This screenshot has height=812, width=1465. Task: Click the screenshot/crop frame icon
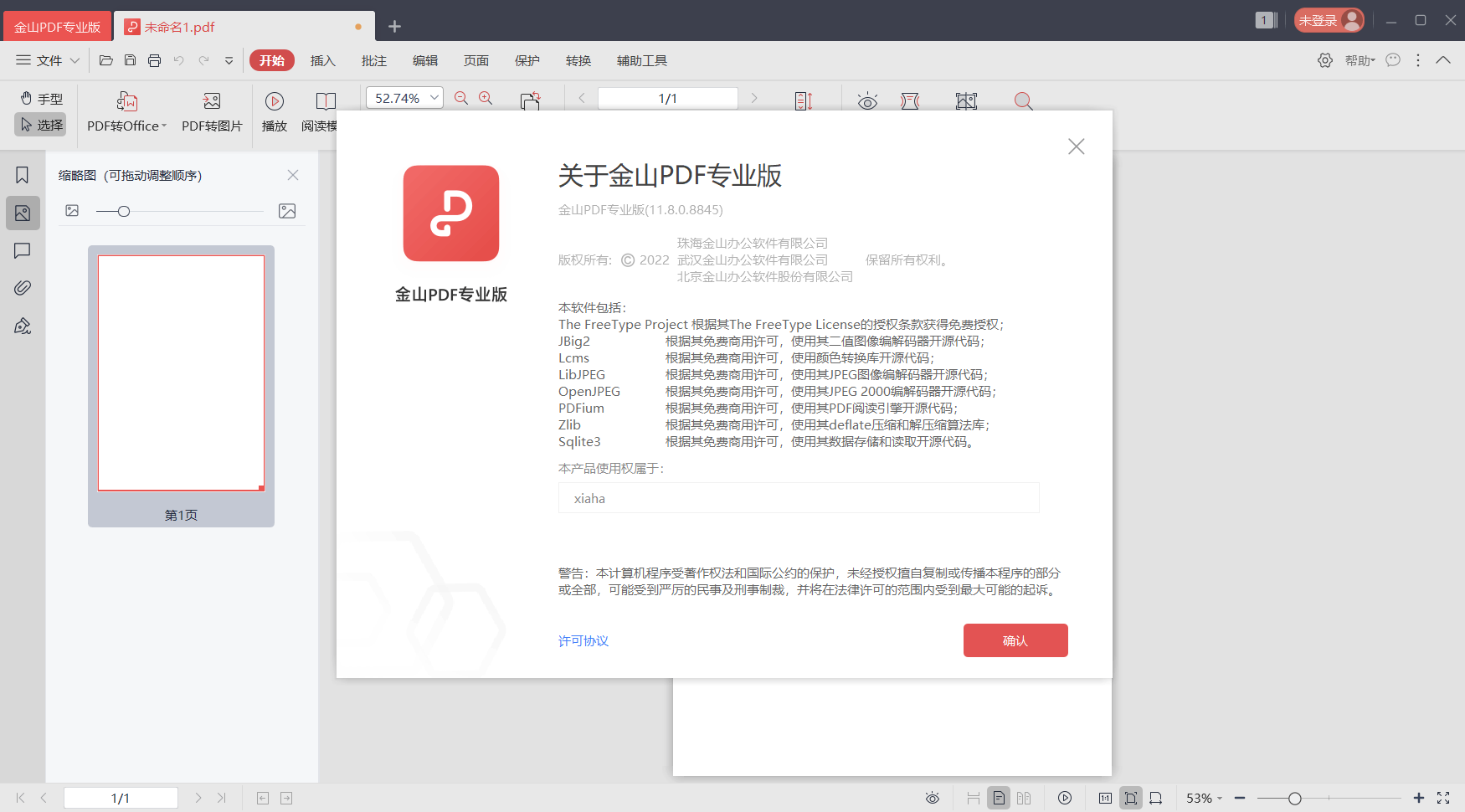pos(966,100)
